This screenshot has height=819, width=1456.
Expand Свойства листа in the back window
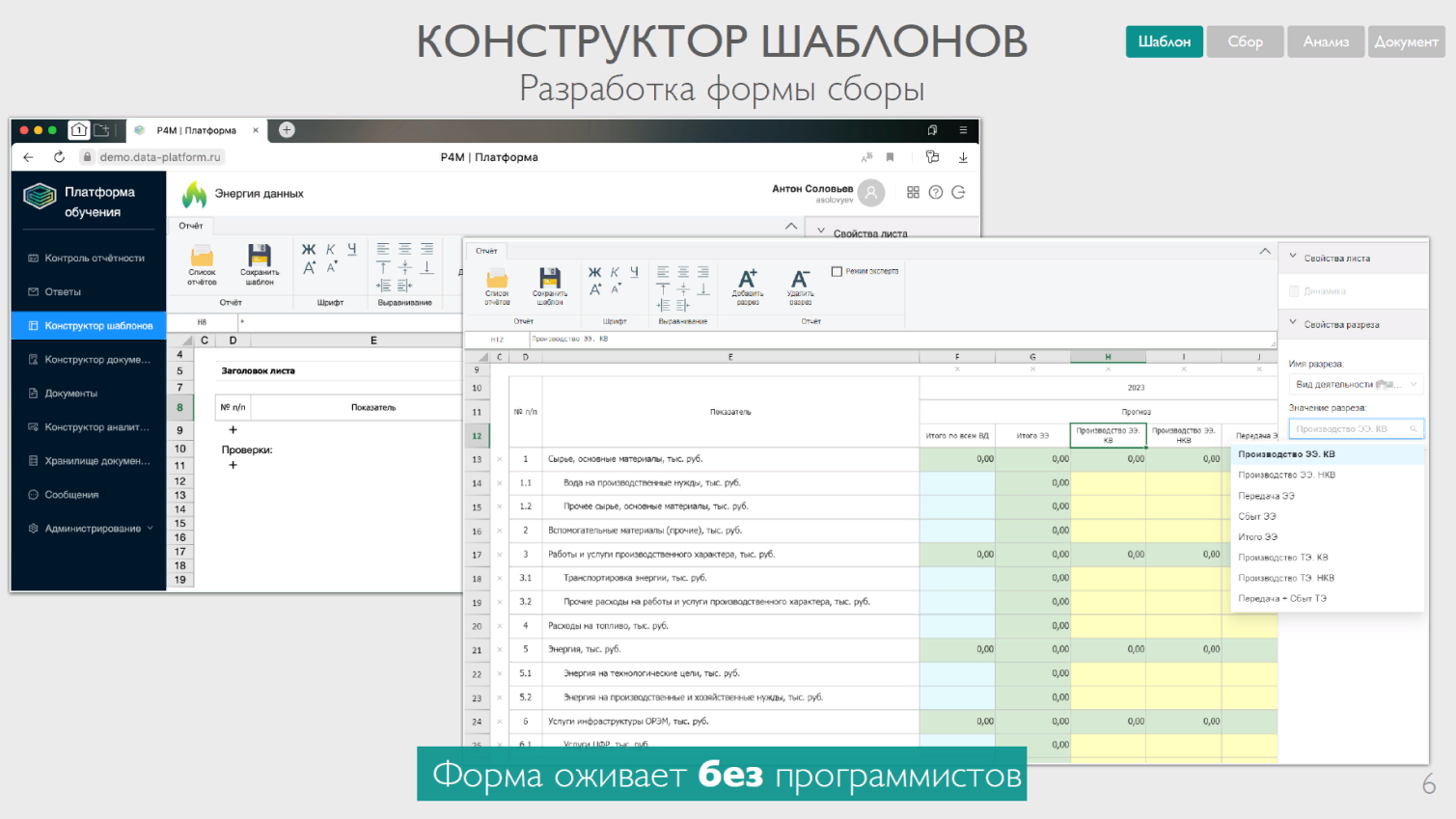click(x=821, y=232)
